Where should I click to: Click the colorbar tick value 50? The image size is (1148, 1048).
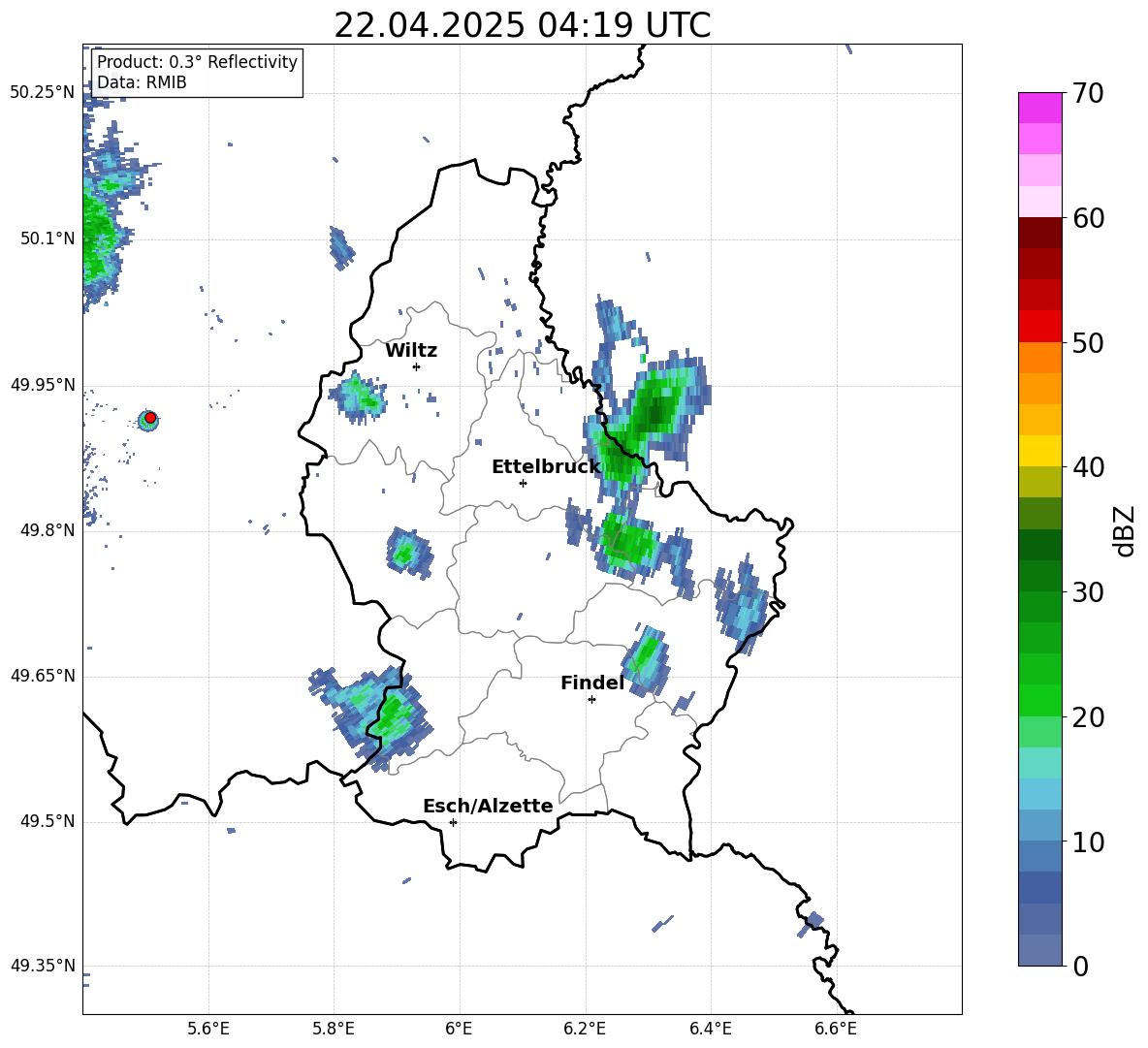1088,342
